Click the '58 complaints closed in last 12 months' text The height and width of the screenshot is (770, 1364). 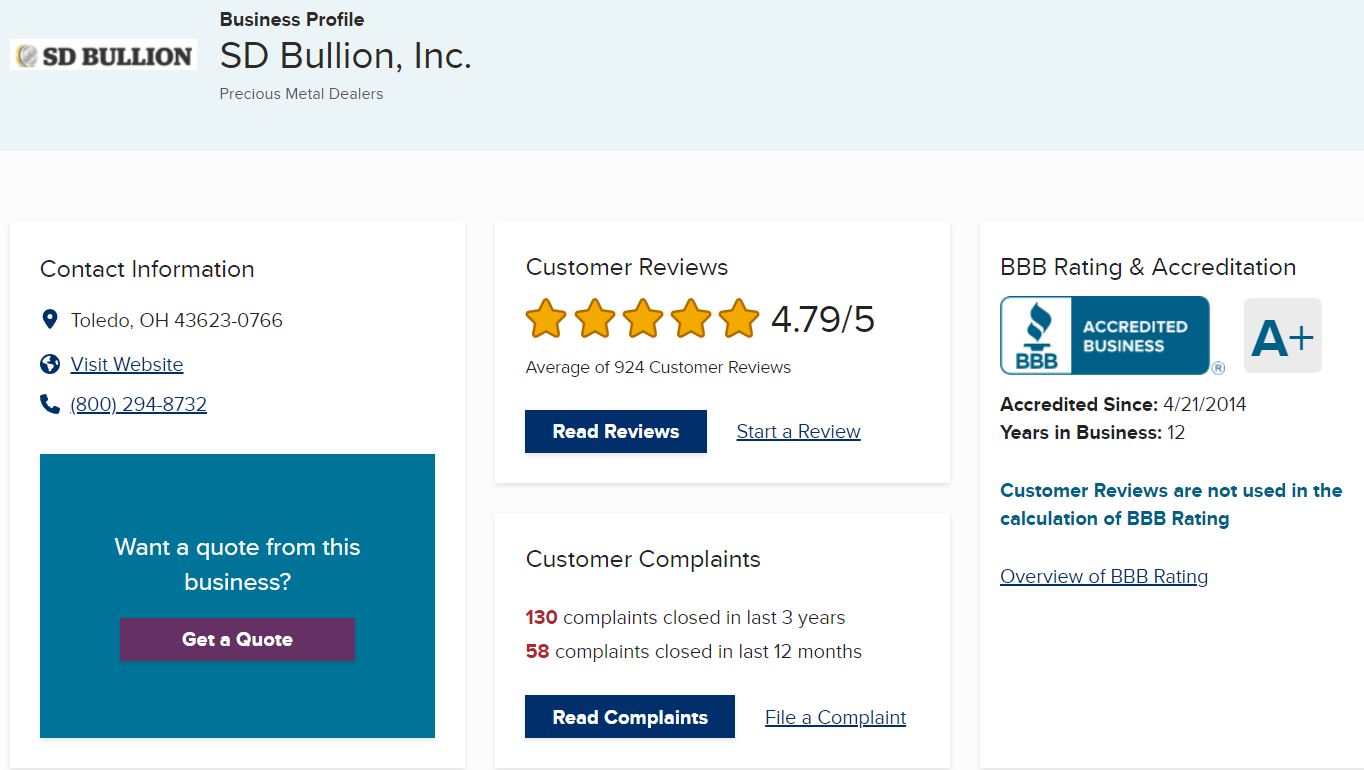(x=693, y=651)
